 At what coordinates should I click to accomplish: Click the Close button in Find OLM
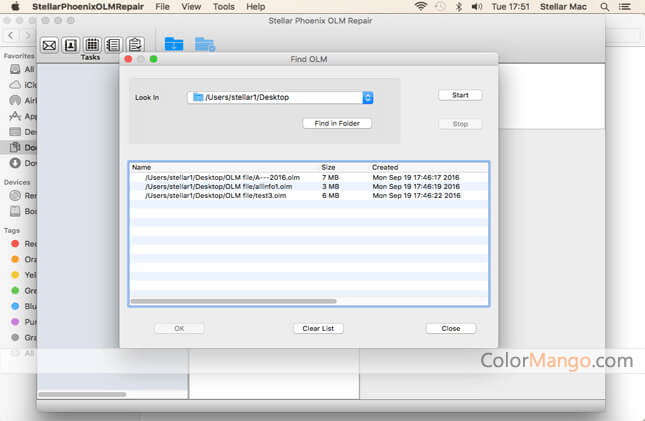(450, 328)
